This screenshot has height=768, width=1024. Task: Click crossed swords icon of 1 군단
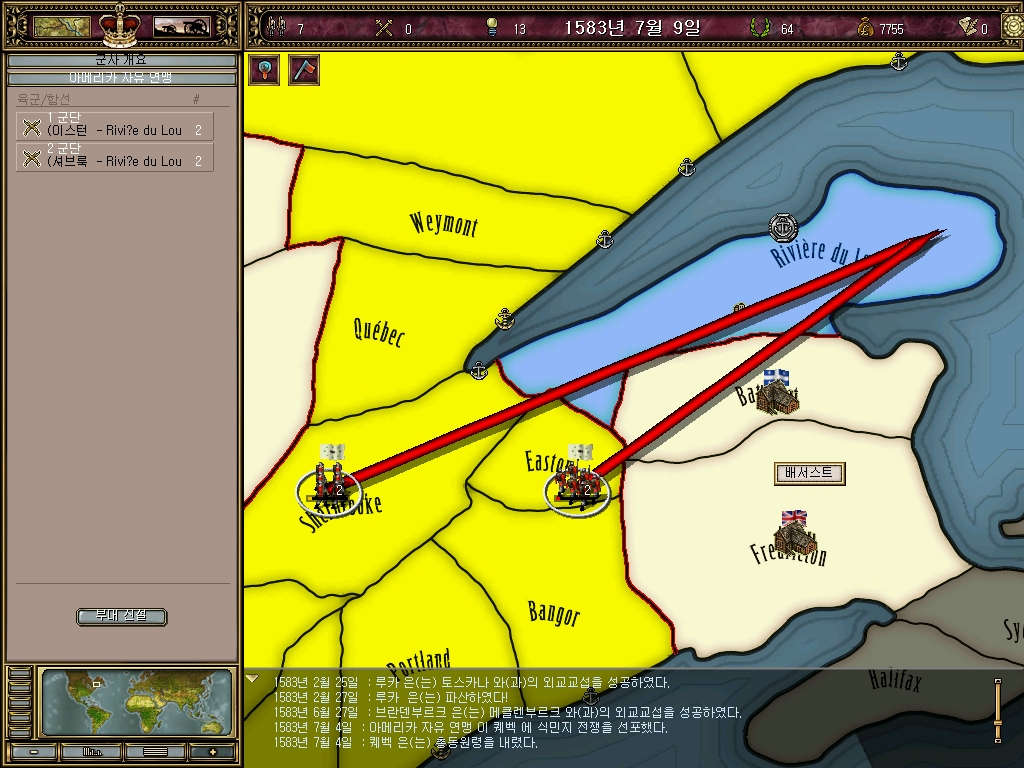[31, 127]
